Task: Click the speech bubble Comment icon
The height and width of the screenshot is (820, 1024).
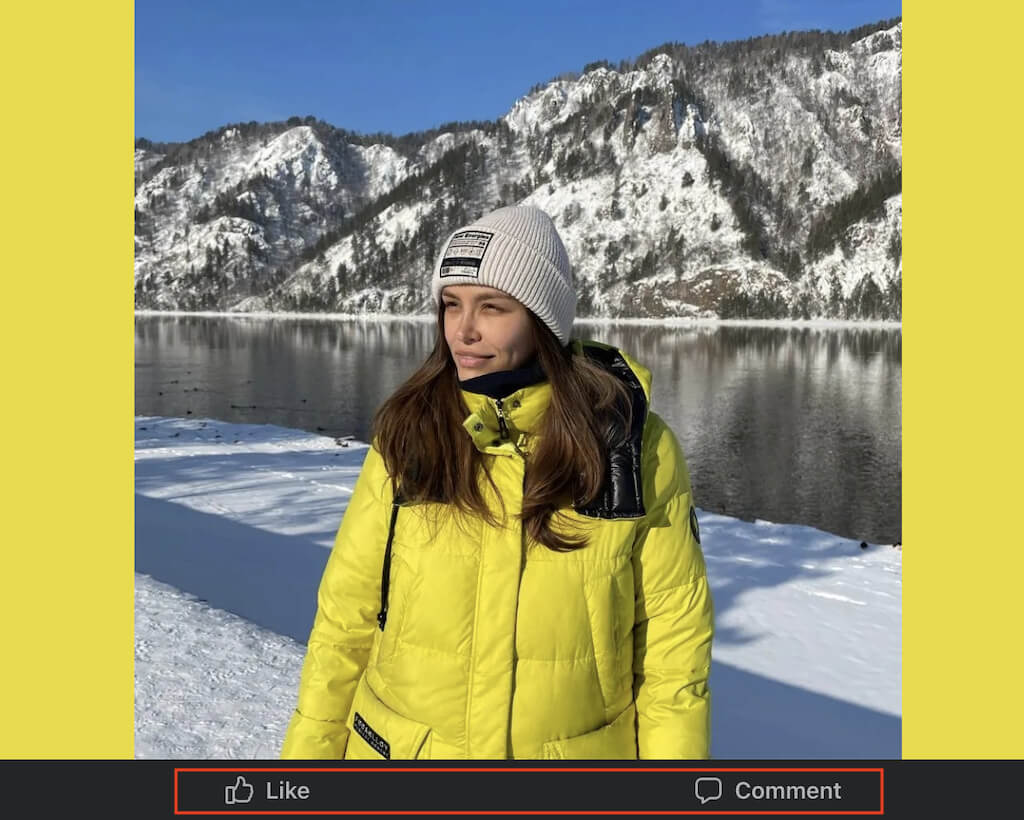Action: [x=708, y=790]
